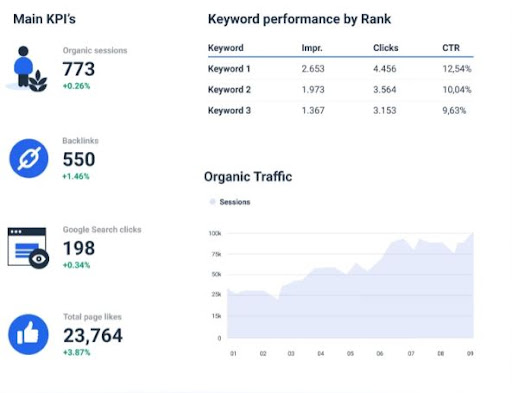Click the 12,54% CTR cell

pyautogui.click(x=457, y=69)
